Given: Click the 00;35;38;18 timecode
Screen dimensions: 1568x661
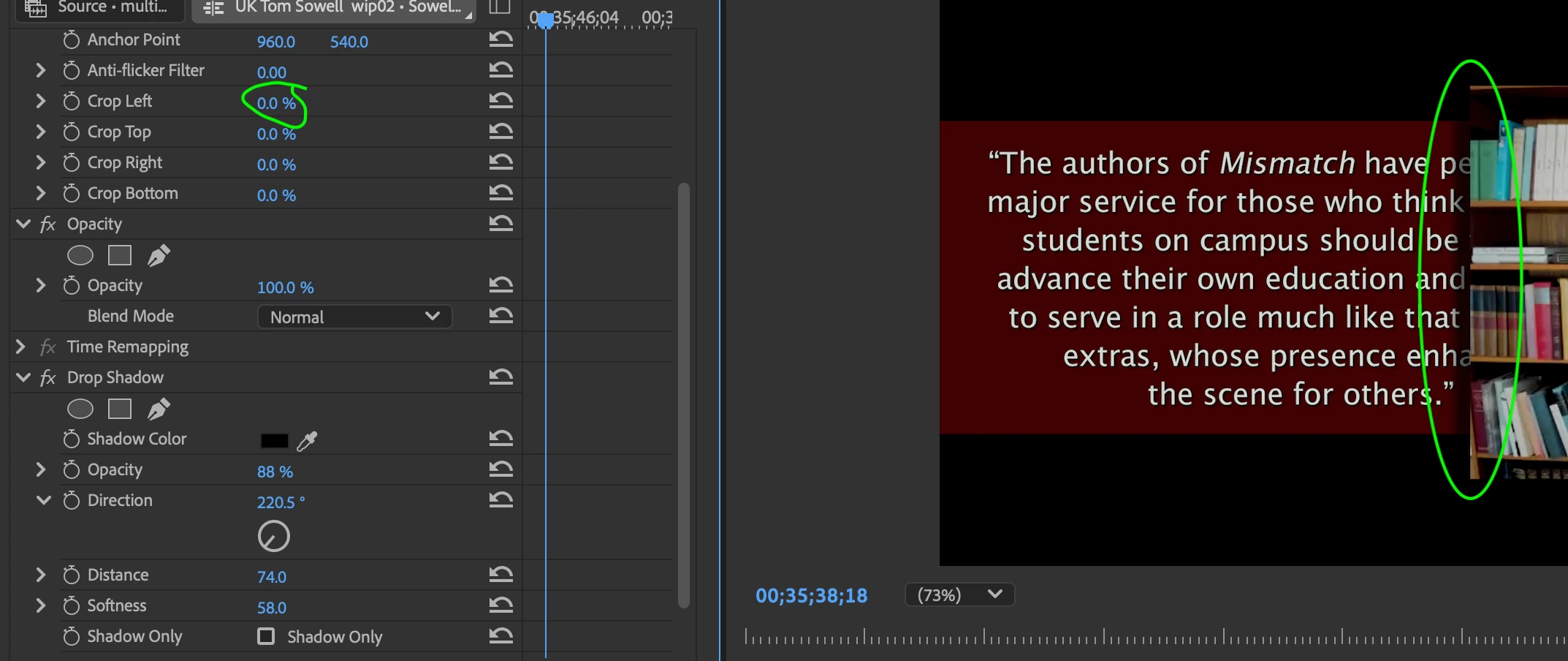Looking at the screenshot, I should click(811, 595).
